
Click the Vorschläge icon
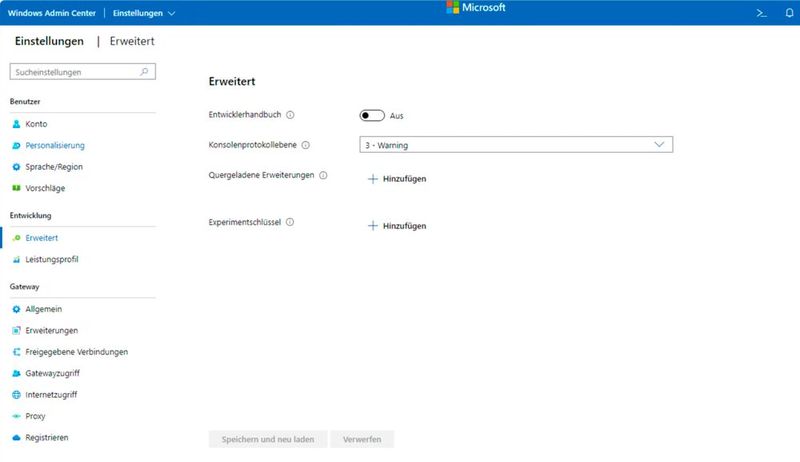[x=16, y=188]
